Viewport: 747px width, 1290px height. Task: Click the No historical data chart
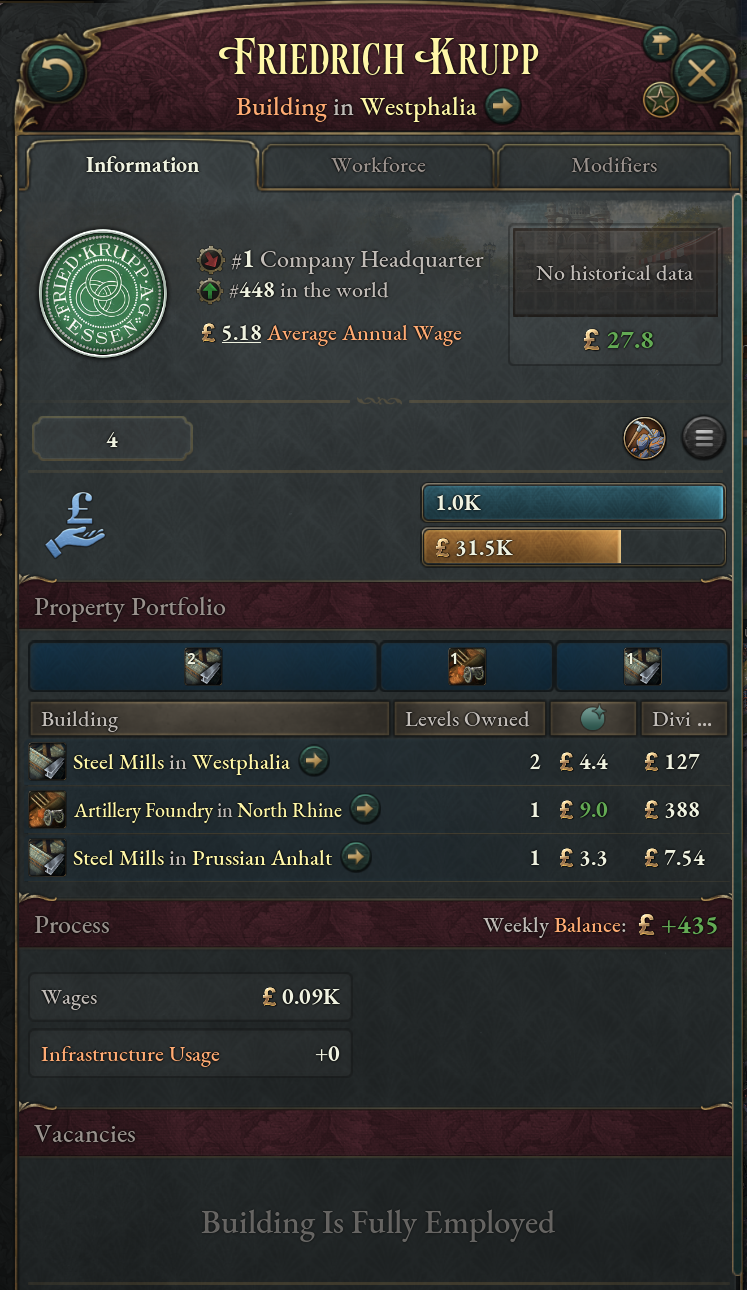click(614, 273)
